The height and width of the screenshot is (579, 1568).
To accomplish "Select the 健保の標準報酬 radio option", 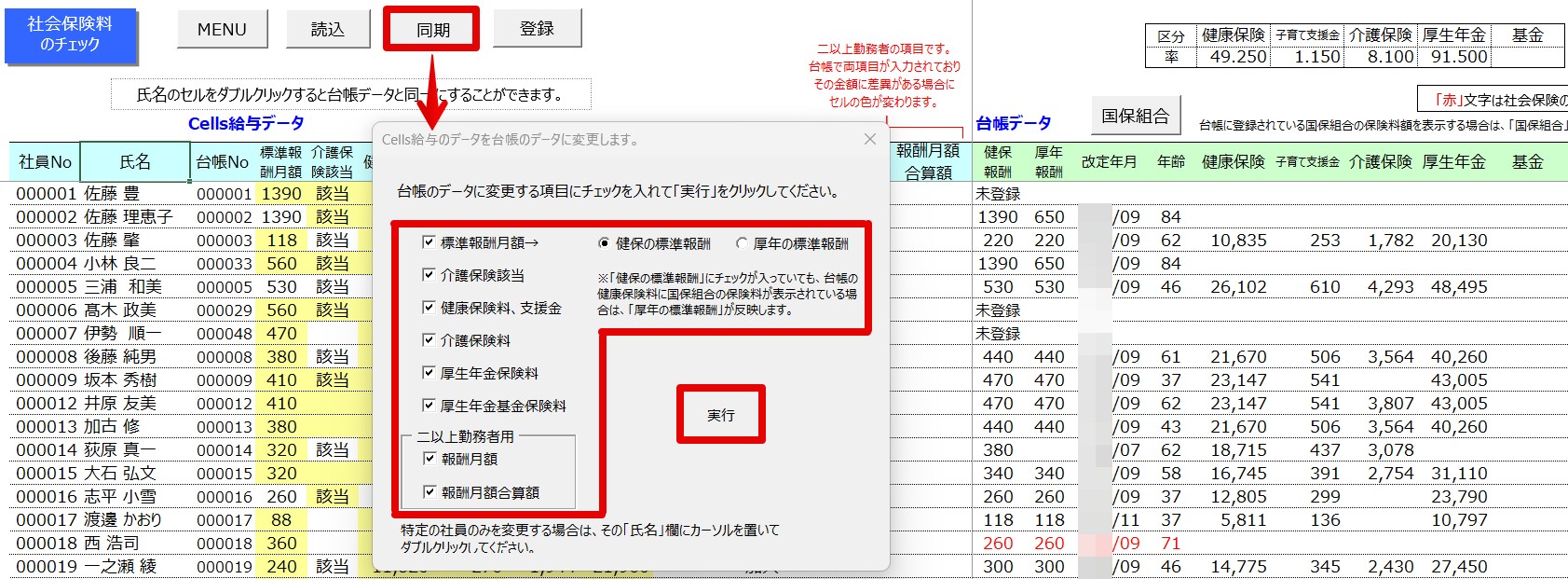I will coord(604,243).
